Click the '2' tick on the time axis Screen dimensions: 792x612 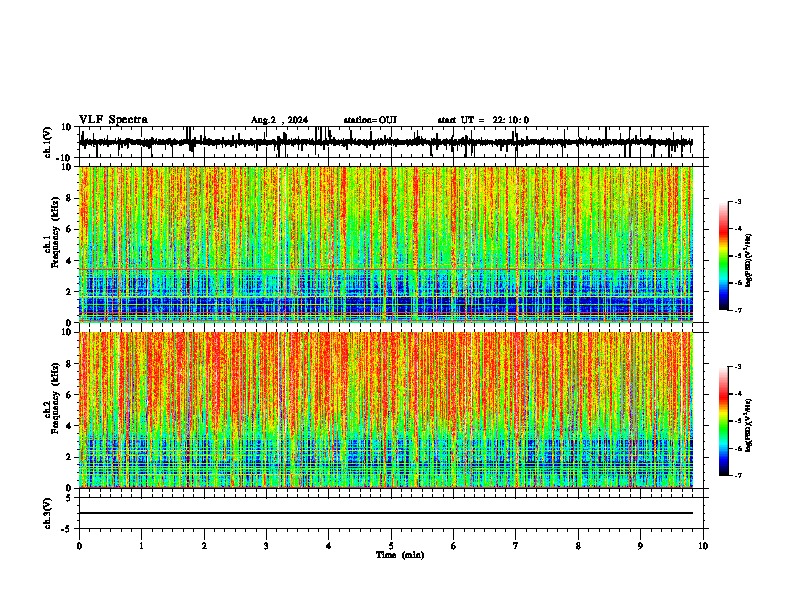tap(204, 546)
